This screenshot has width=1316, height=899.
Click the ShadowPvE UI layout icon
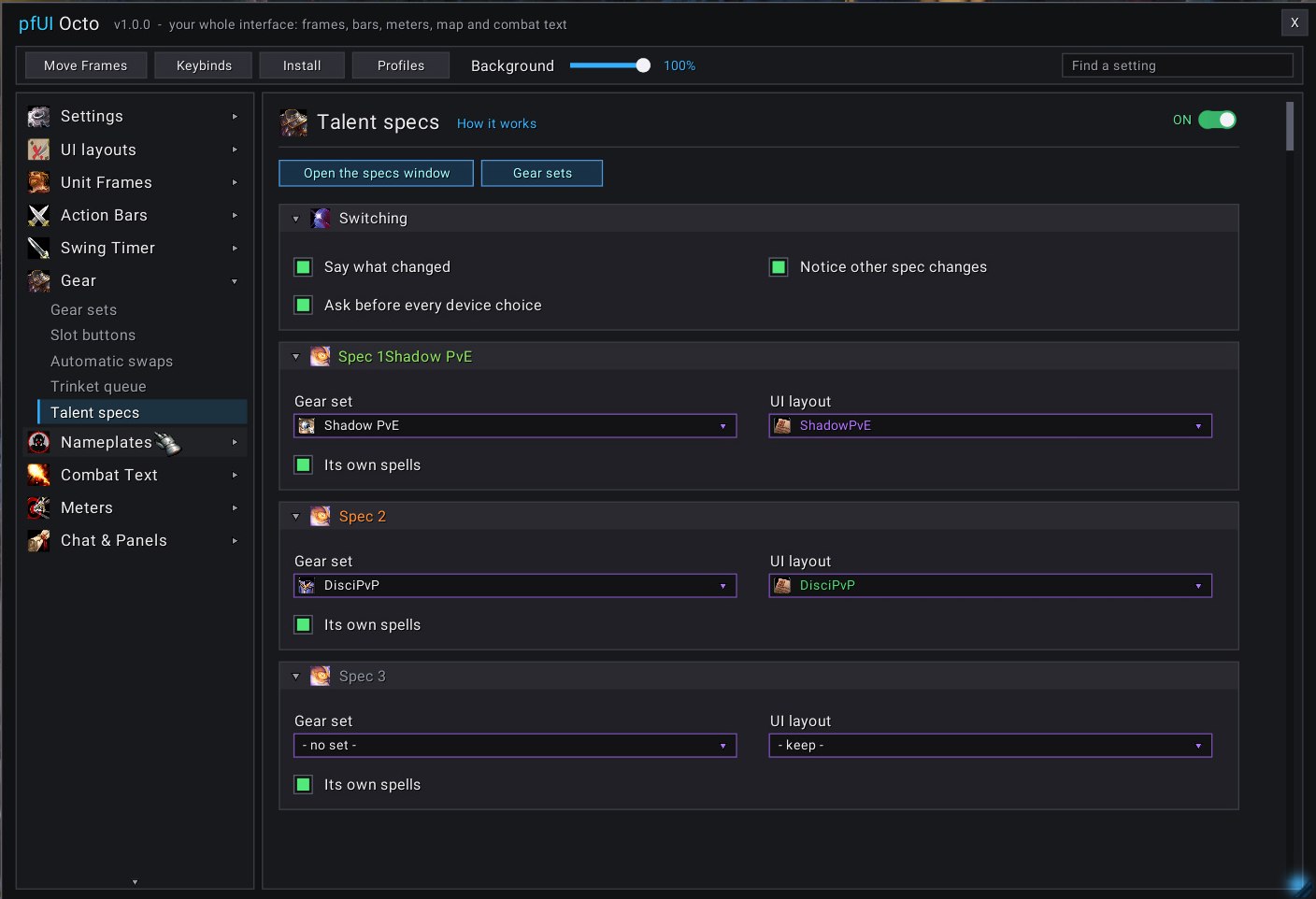coord(783,426)
